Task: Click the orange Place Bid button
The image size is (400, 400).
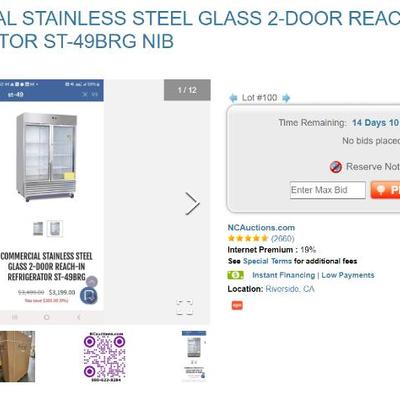Action: pos(386,190)
